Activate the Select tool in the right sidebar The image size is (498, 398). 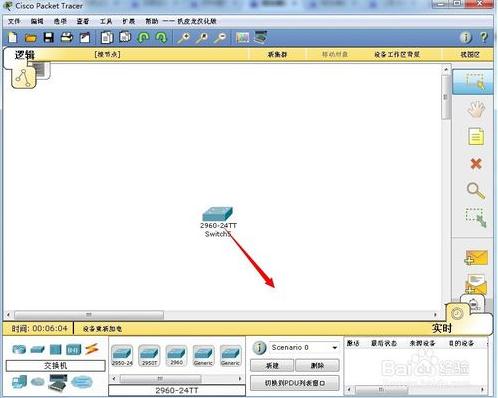(x=473, y=82)
